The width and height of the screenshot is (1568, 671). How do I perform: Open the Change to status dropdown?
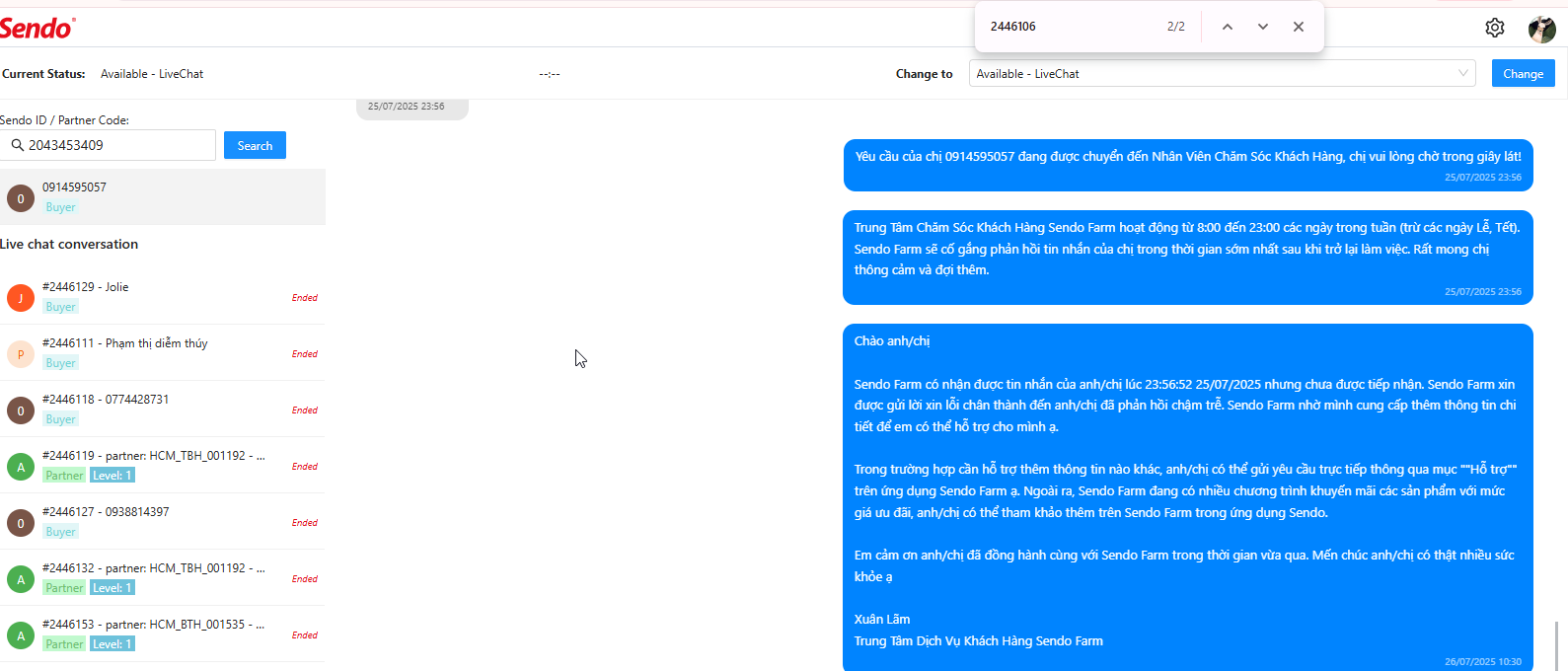(x=1222, y=74)
